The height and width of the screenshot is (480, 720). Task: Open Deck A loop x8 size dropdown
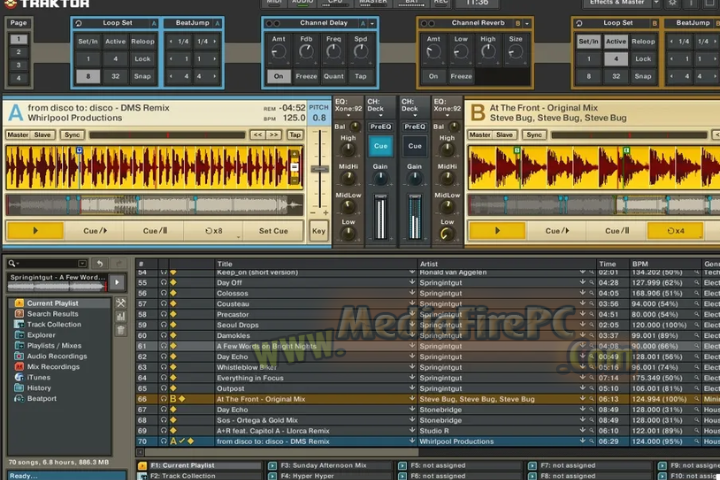(x=238, y=237)
